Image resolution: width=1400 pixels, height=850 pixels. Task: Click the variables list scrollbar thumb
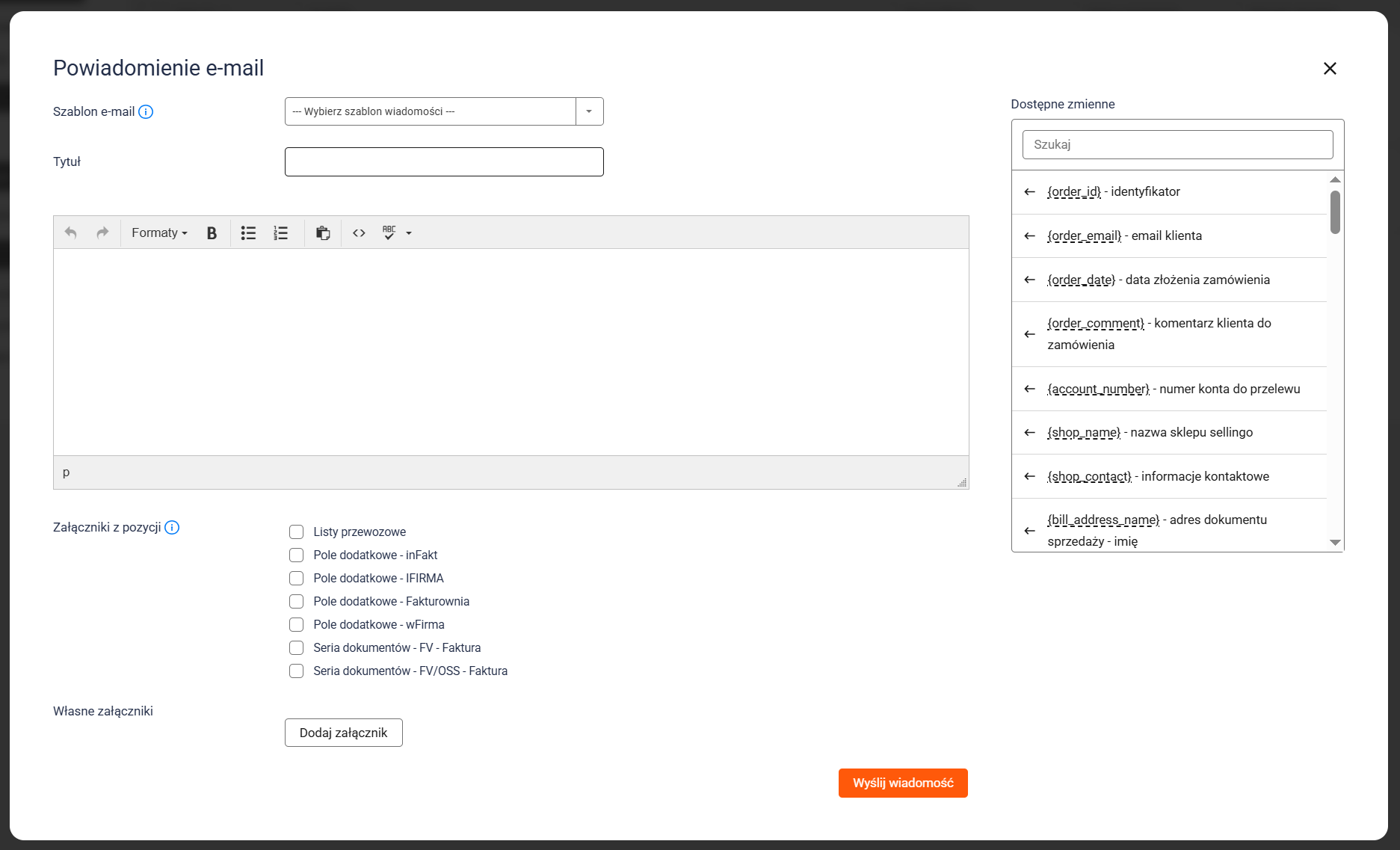click(1335, 212)
